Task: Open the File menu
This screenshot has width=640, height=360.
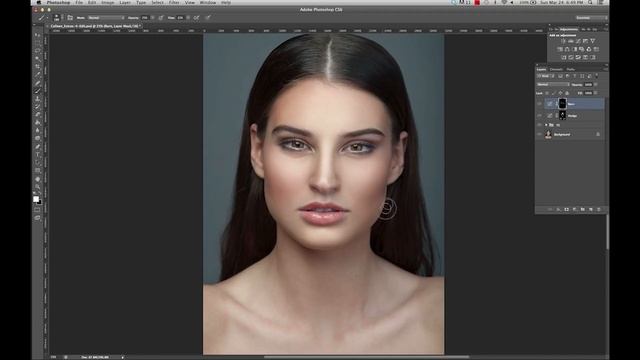Action: tap(79, 2)
